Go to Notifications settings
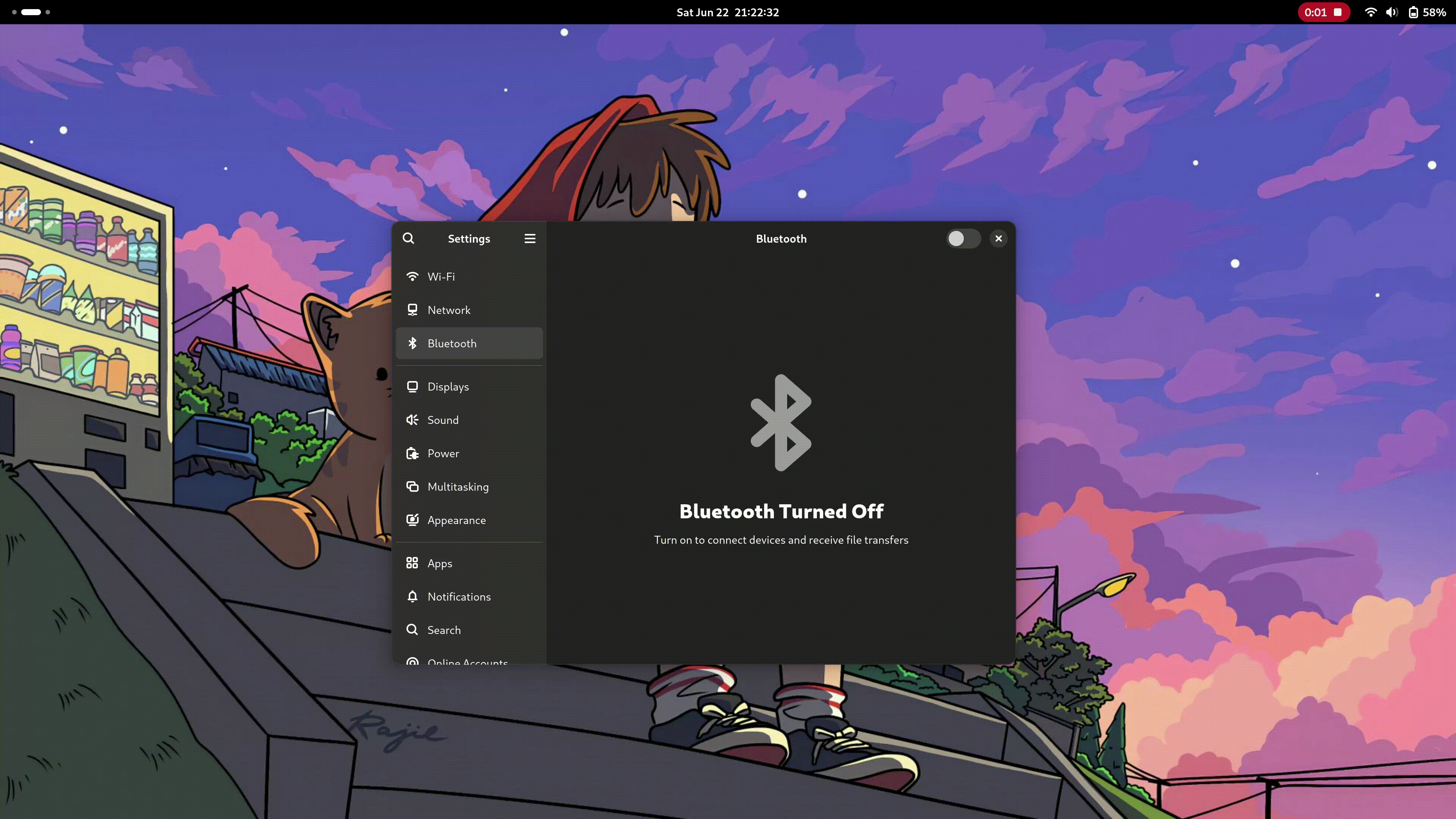Viewport: 1456px width, 819px height. [x=469, y=596]
